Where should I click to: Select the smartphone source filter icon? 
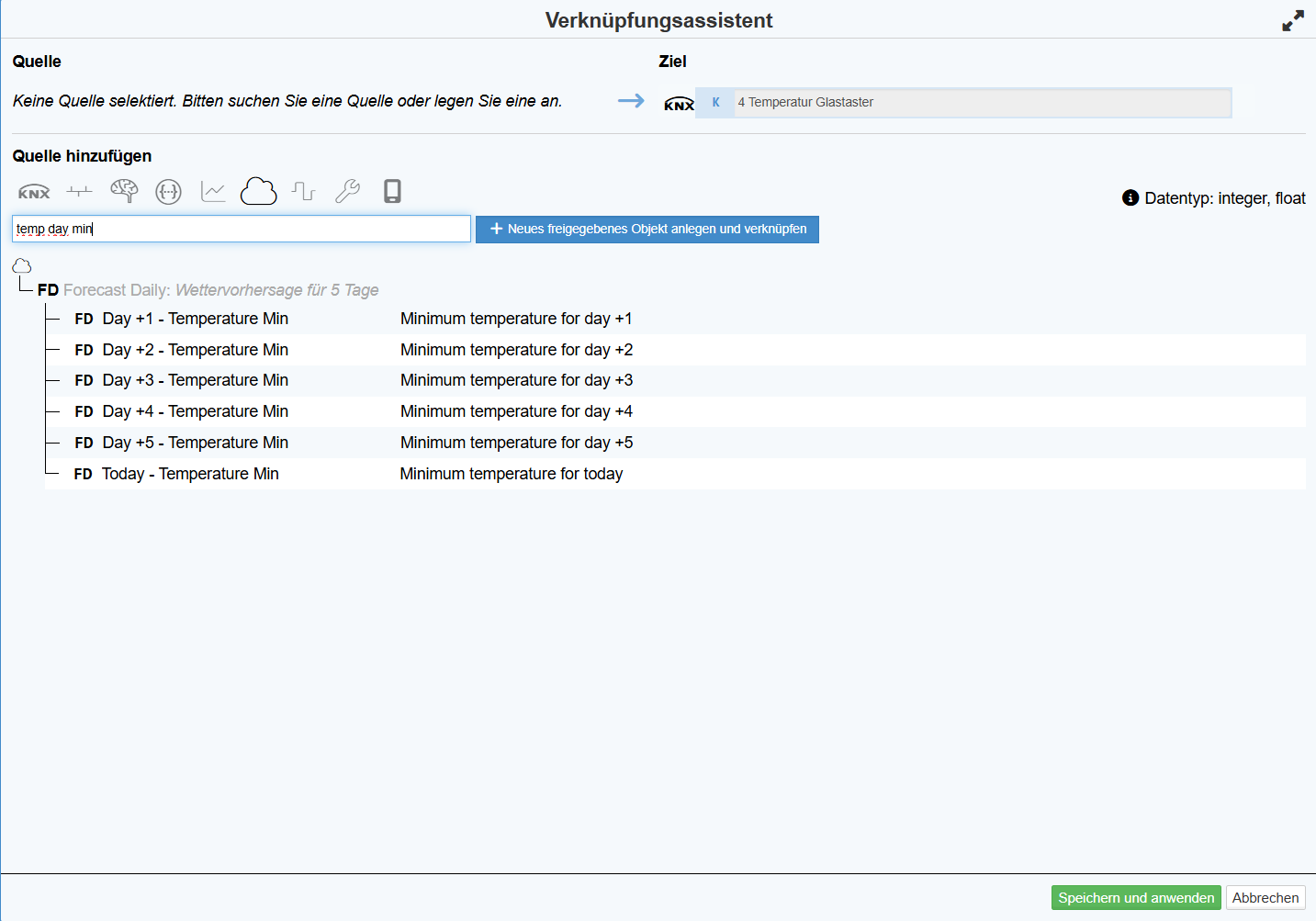click(x=392, y=191)
